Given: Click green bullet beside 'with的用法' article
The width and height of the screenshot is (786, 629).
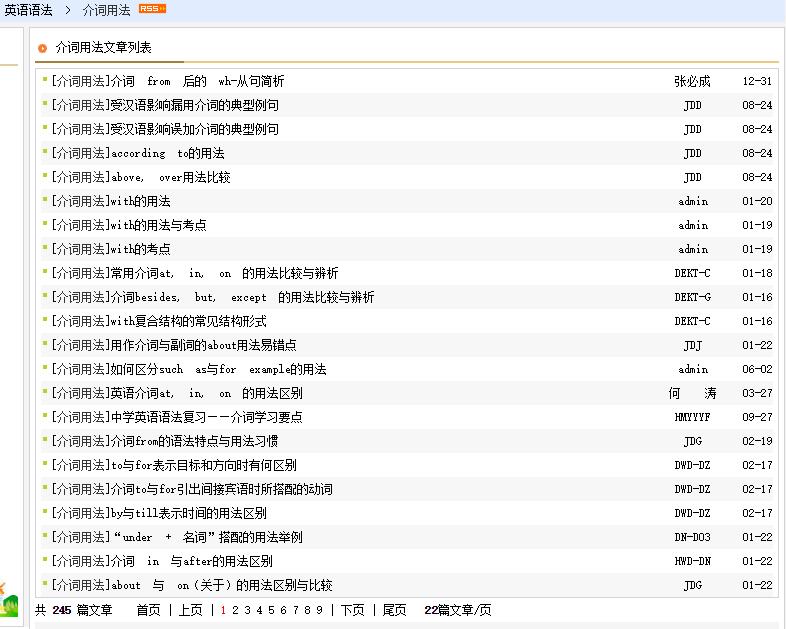Looking at the screenshot, I should point(44,200).
